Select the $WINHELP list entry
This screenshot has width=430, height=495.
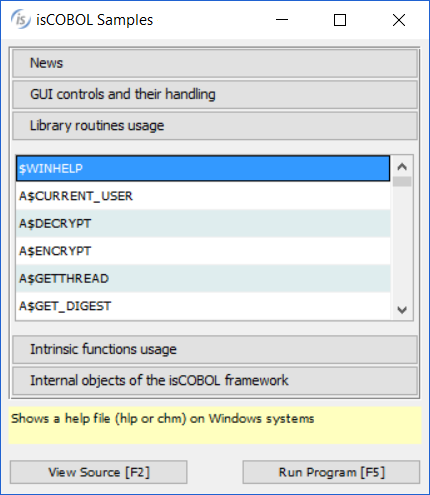coord(203,168)
